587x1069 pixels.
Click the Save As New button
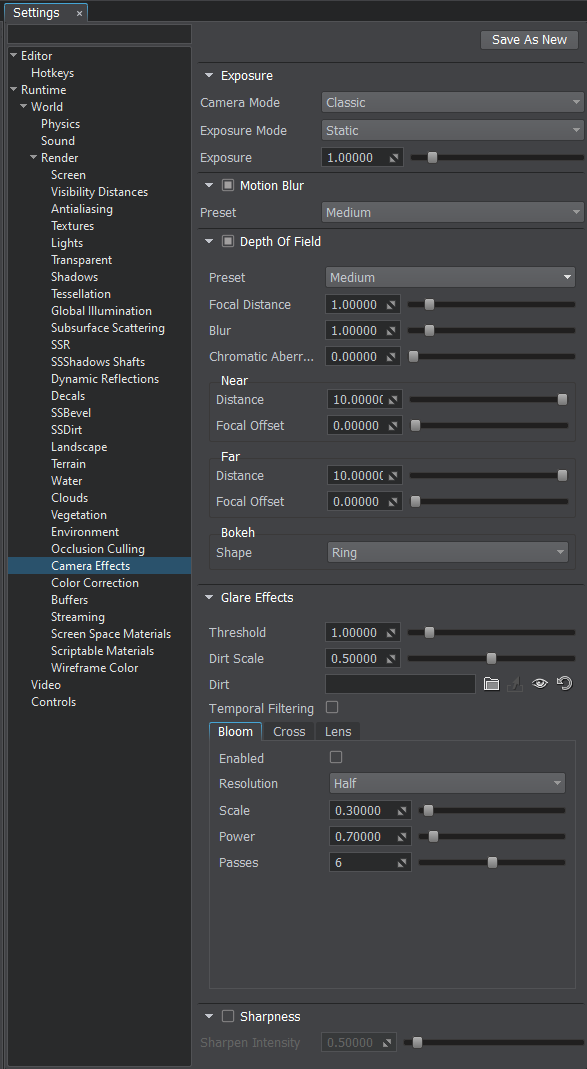tap(530, 40)
